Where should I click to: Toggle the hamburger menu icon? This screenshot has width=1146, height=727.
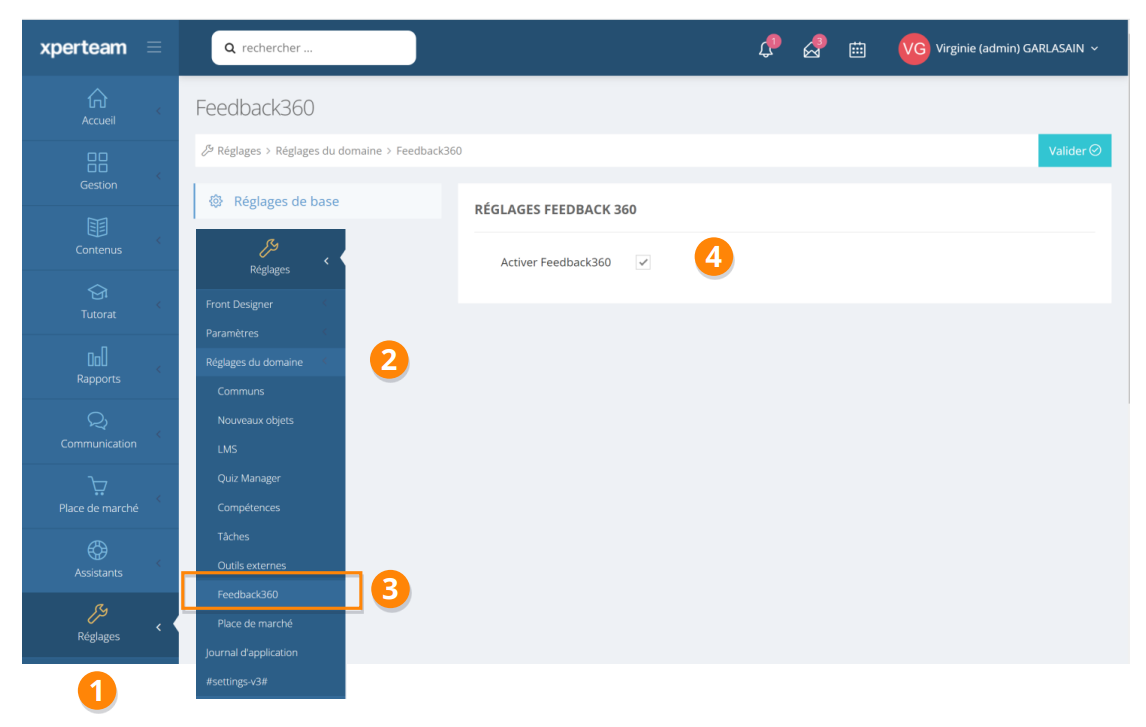154,47
